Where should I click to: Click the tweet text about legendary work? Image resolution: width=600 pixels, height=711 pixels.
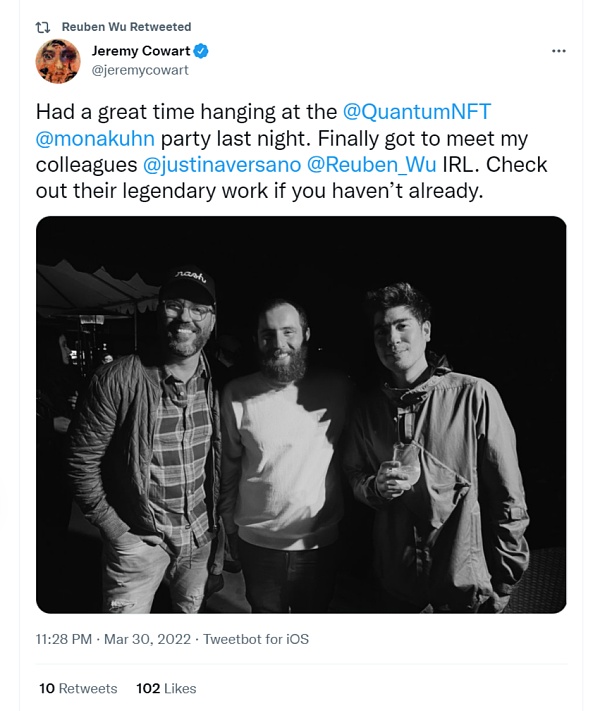click(260, 190)
